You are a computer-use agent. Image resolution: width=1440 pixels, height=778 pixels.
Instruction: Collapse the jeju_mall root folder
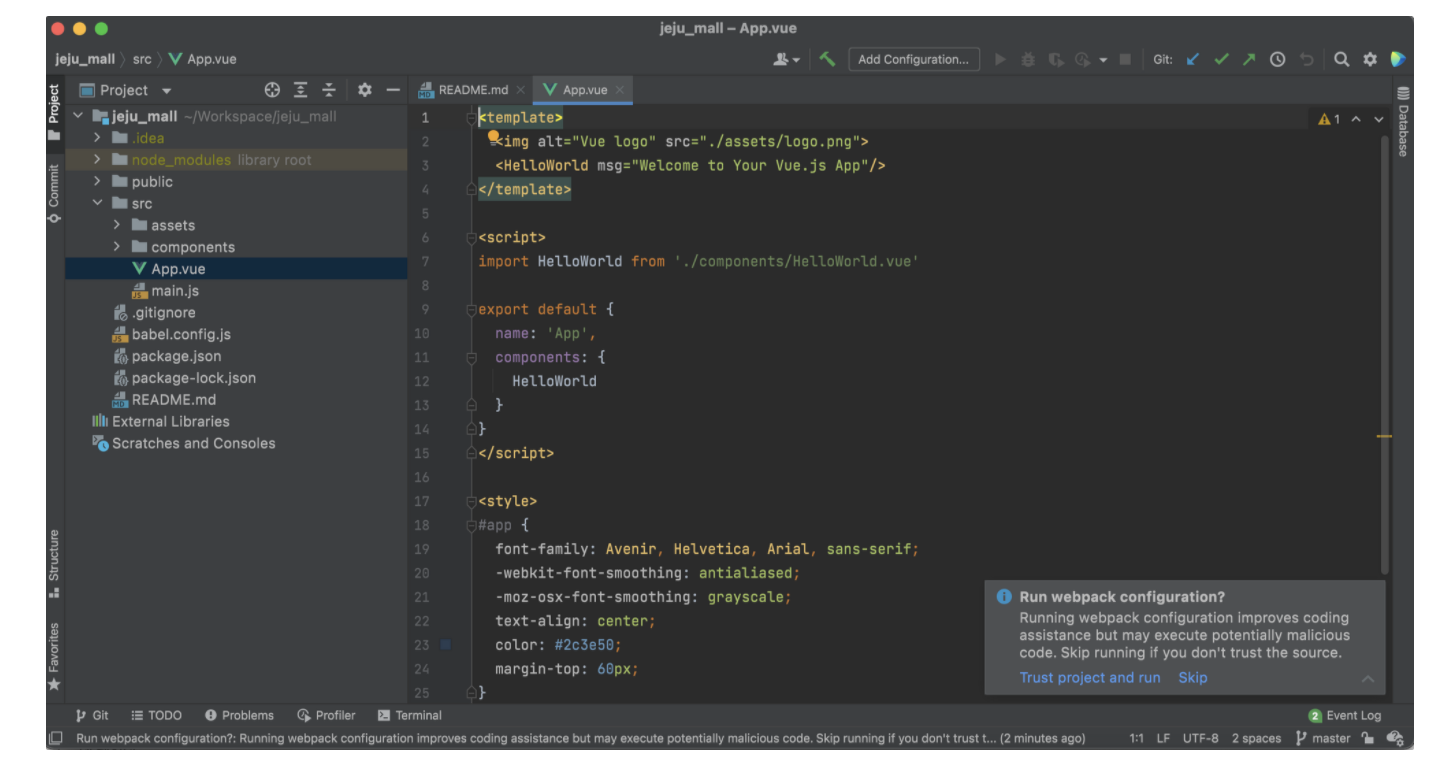[x=78, y=116]
